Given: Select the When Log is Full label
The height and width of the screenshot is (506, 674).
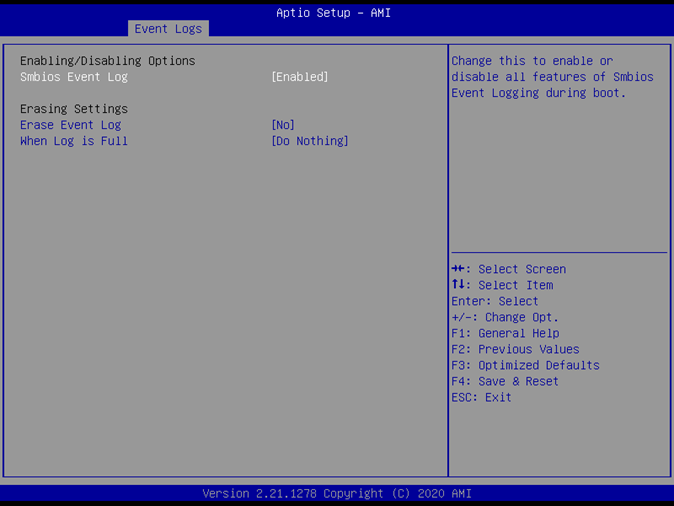Looking at the screenshot, I should point(74,141).
